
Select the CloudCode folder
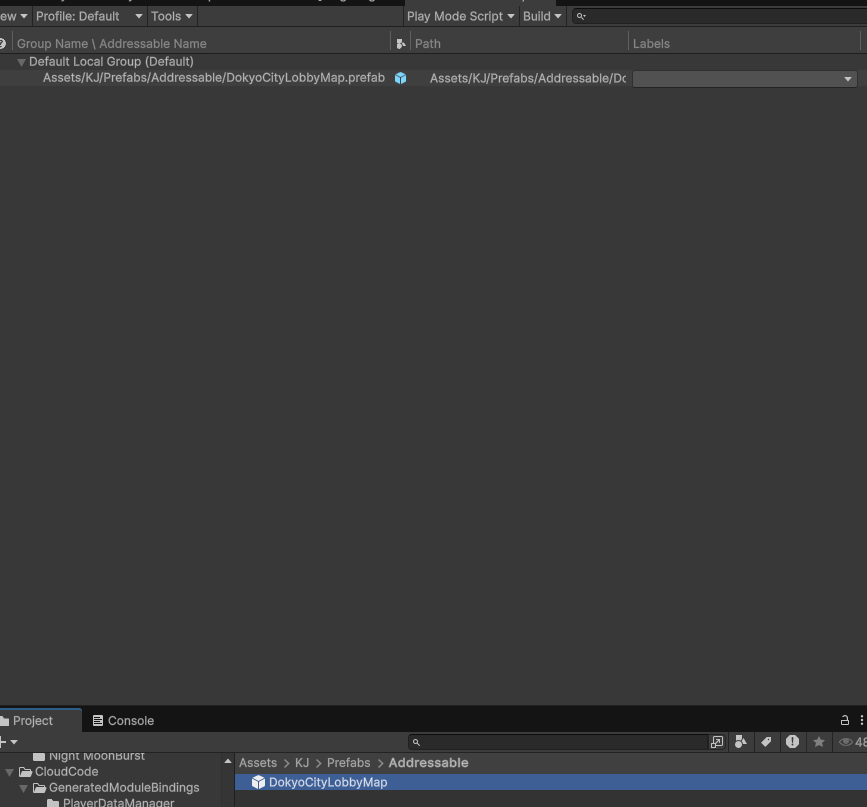click(59, 772)
